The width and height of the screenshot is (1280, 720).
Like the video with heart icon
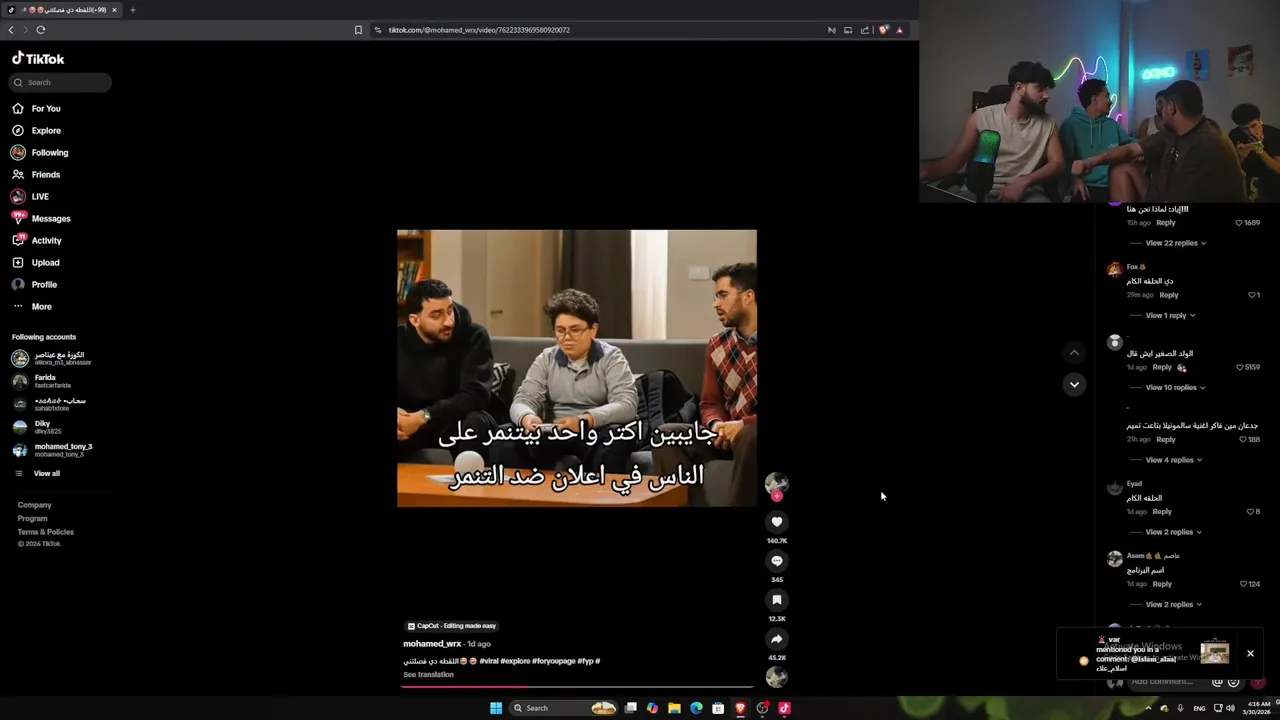[777, 521]
